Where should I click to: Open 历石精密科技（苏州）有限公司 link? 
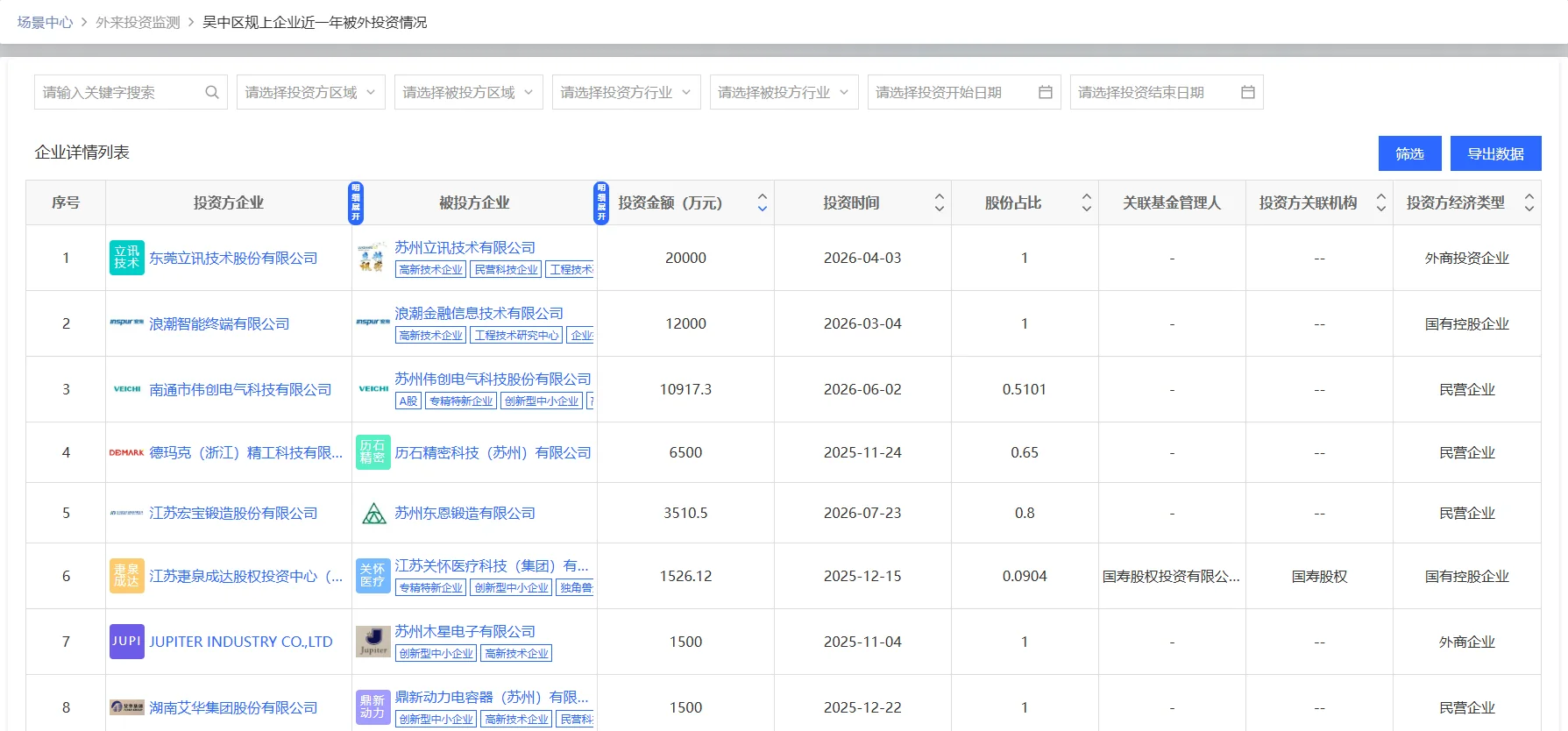pyautogui.click(x=493, y=452)
